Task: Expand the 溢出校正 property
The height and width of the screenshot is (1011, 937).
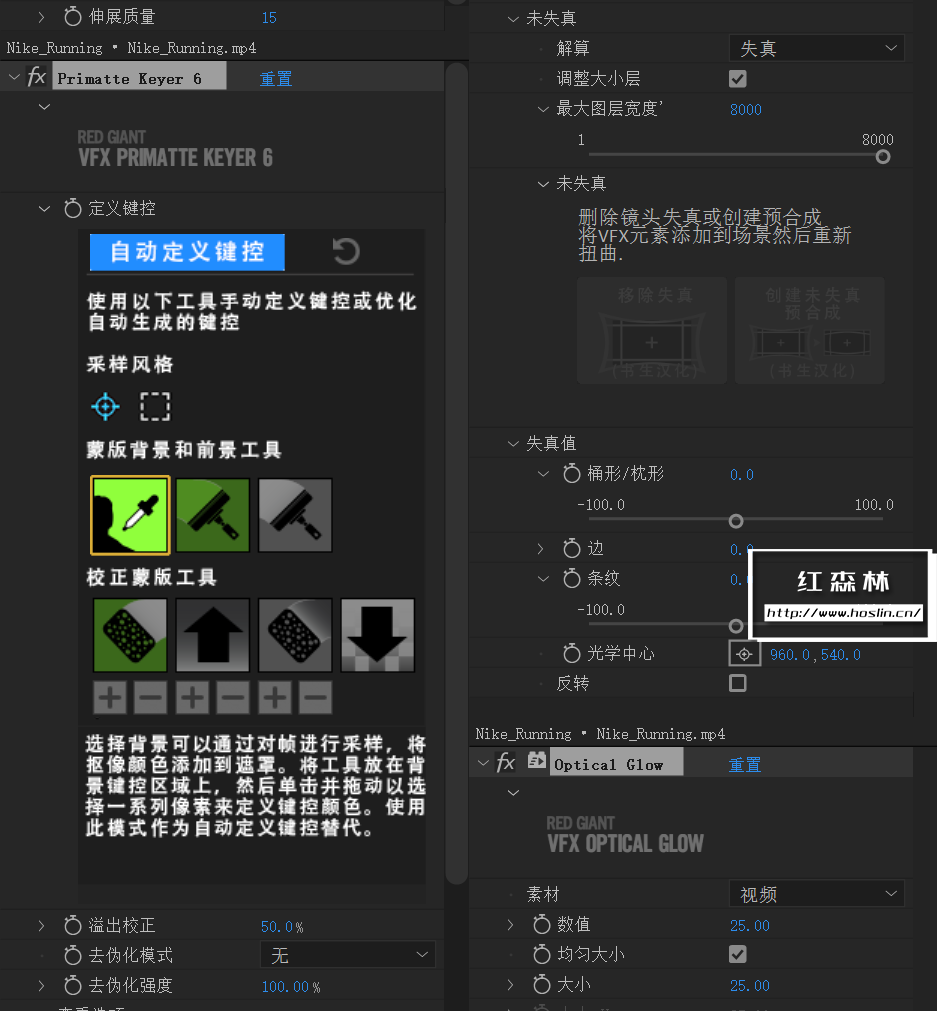Action: click(41, 926)
